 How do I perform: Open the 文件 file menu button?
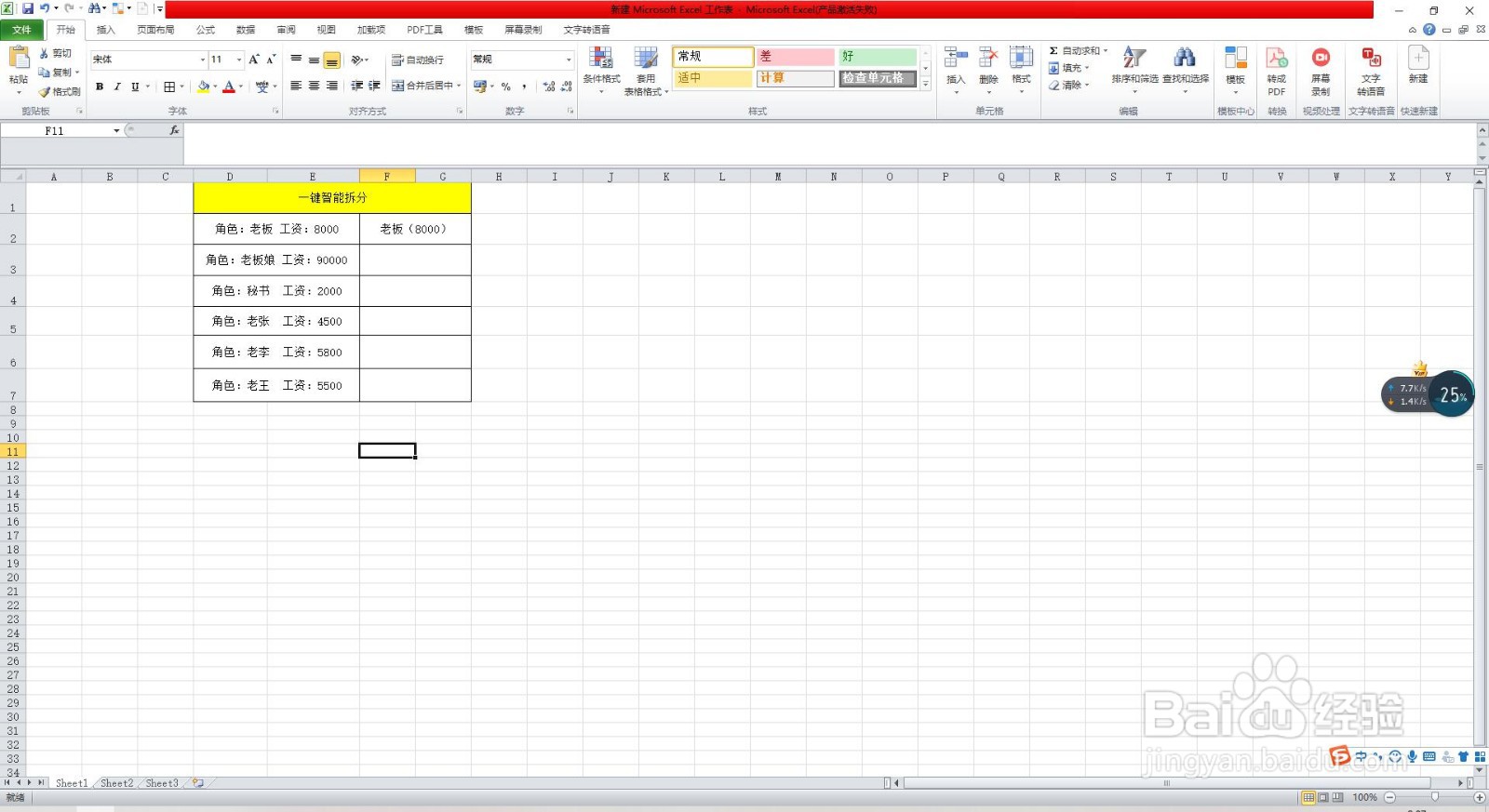tap(21, 30)
